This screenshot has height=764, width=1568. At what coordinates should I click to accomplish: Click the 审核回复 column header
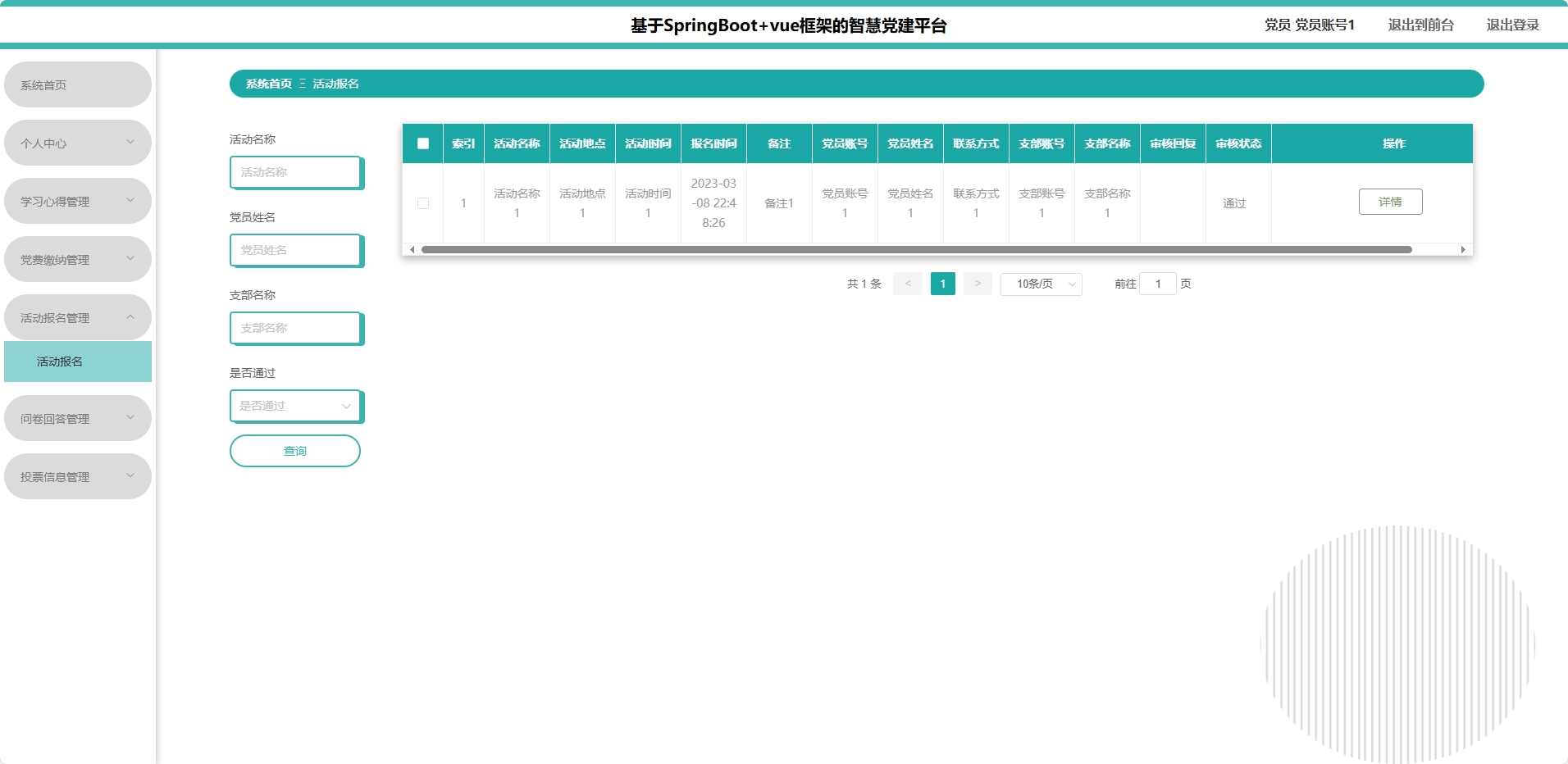[x=1173, y=143]
